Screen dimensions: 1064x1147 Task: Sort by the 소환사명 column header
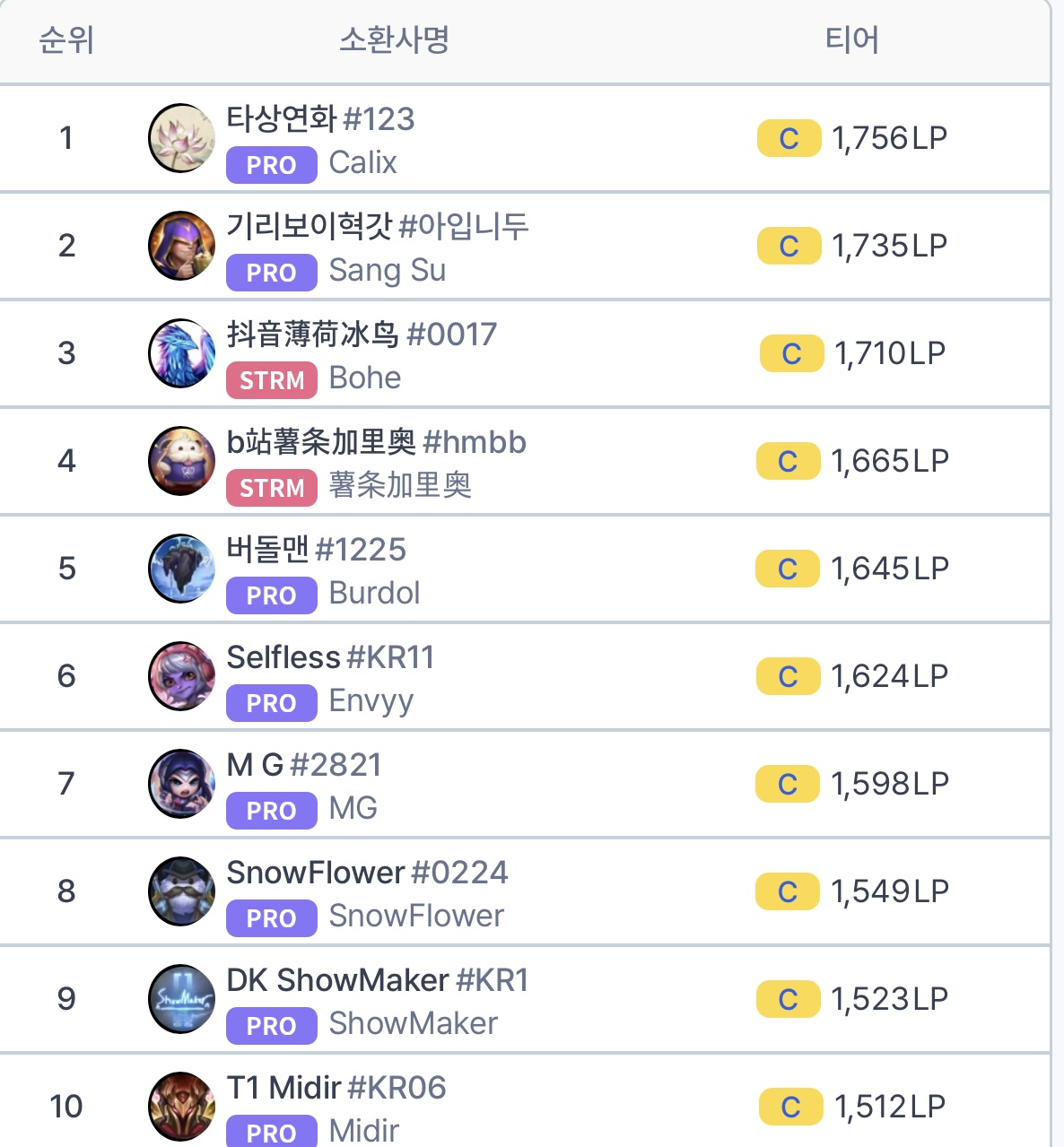[x=394, y=40]
